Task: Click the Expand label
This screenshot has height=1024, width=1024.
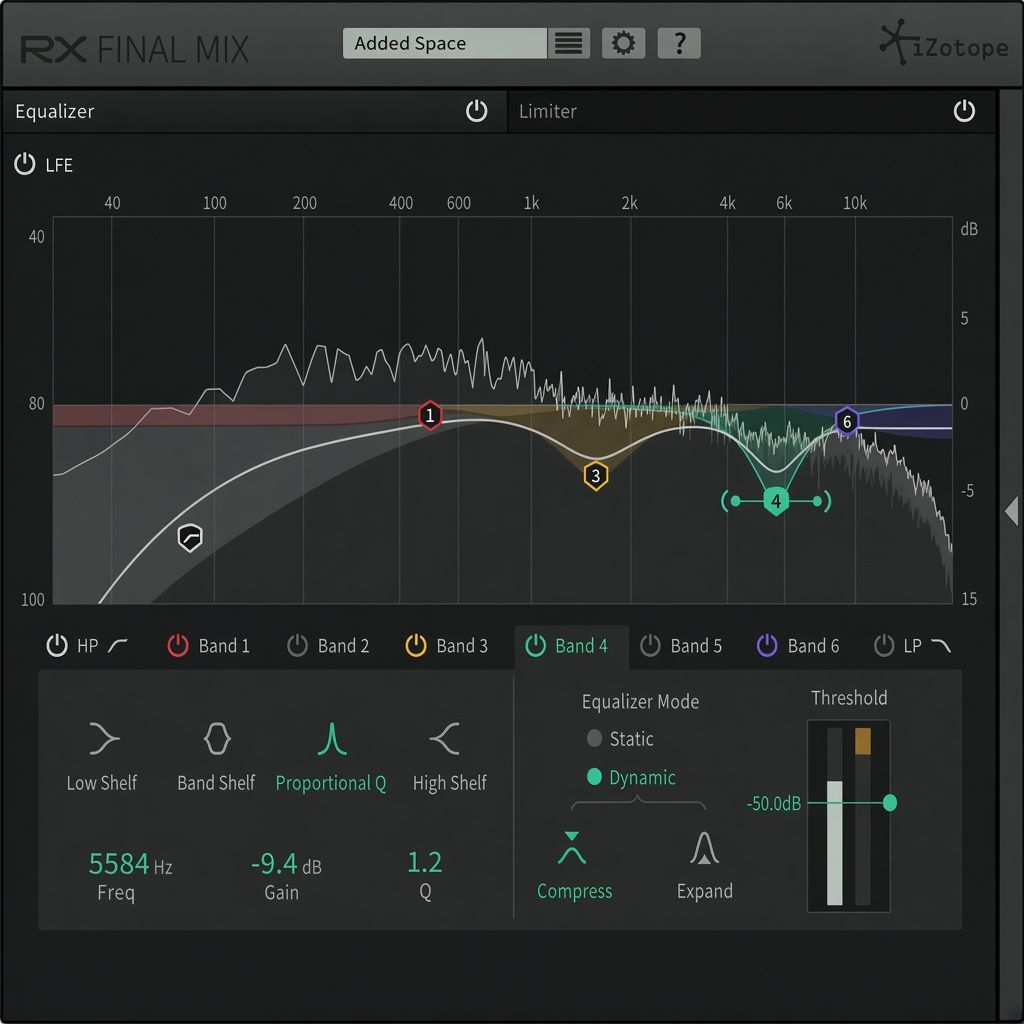Action: pyautogui.click(x=705, y=891)
